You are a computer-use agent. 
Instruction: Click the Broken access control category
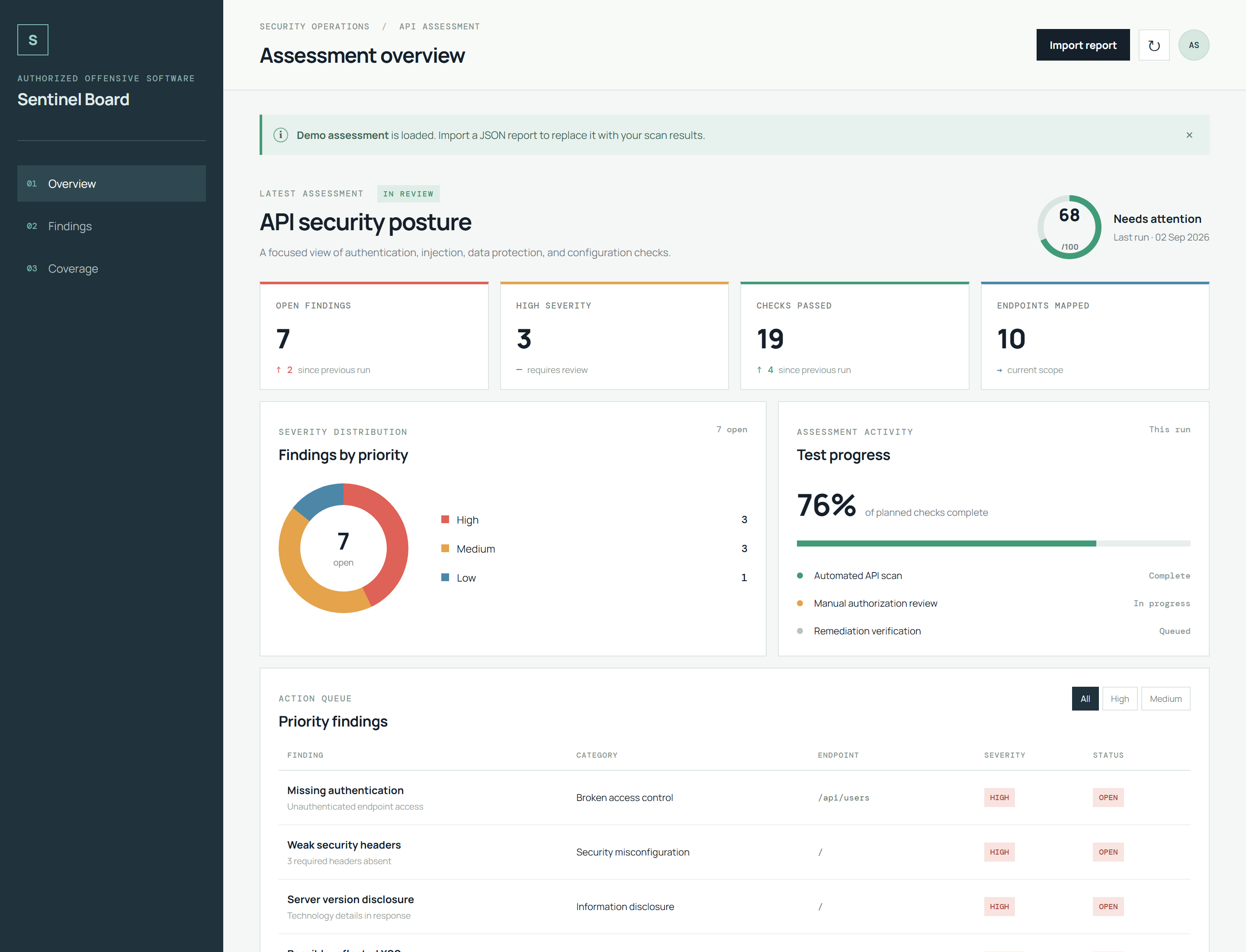624,798
